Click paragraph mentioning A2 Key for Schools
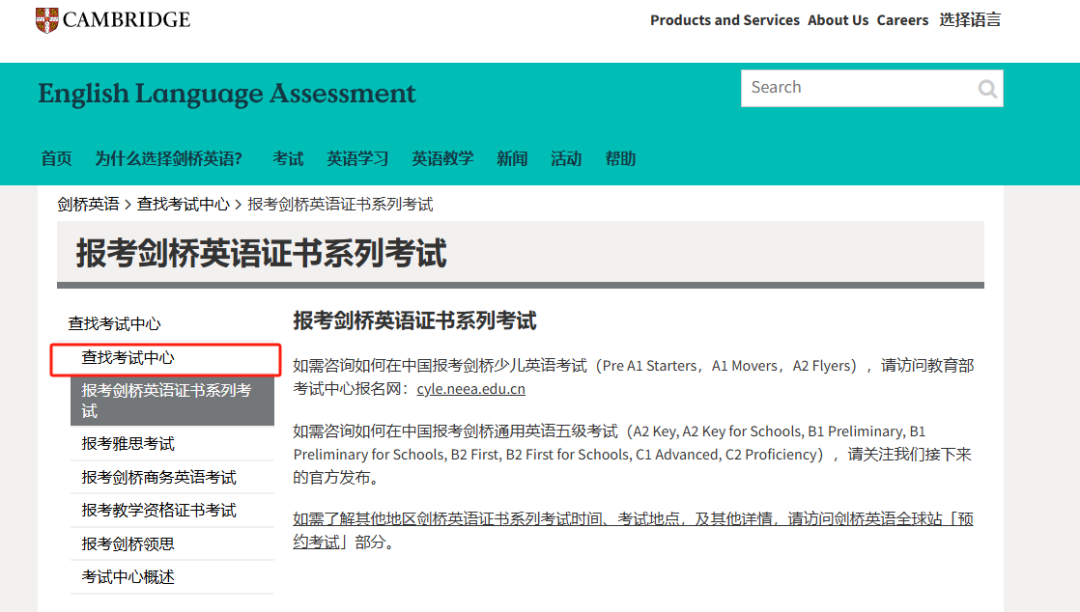 pyautogui.click(x=632, y=454)
